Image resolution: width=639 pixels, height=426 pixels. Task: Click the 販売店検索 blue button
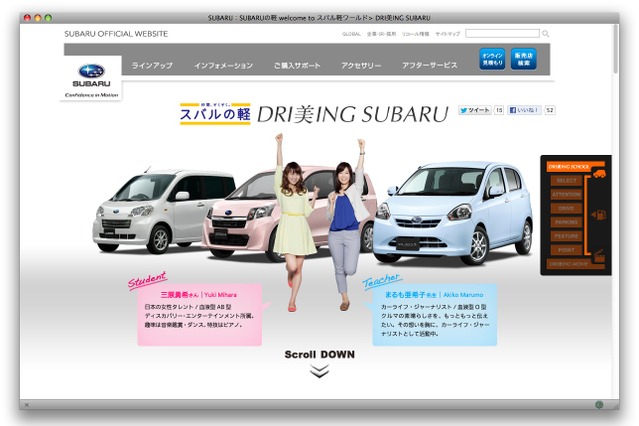click(523, 59)
